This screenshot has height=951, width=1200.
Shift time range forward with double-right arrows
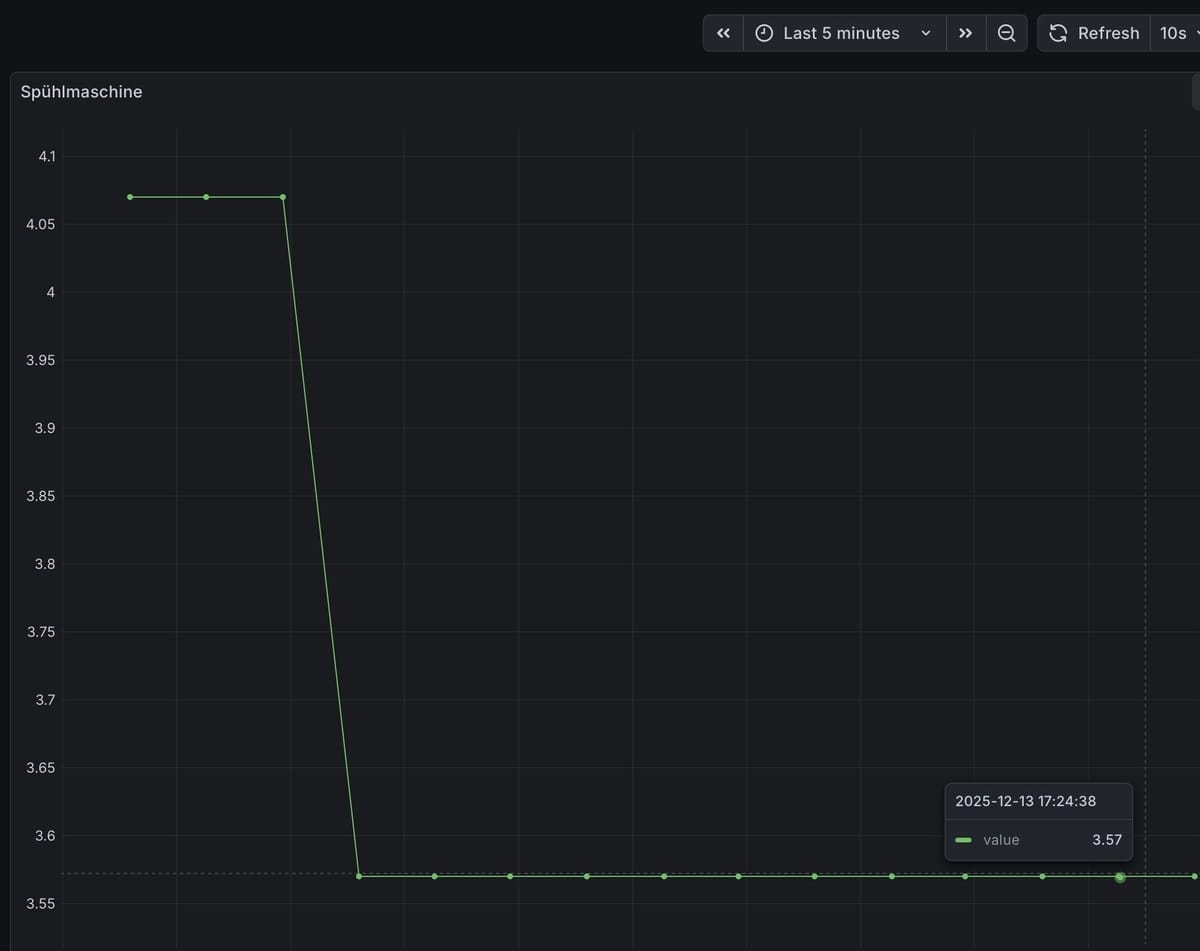[x=965, y=33]
